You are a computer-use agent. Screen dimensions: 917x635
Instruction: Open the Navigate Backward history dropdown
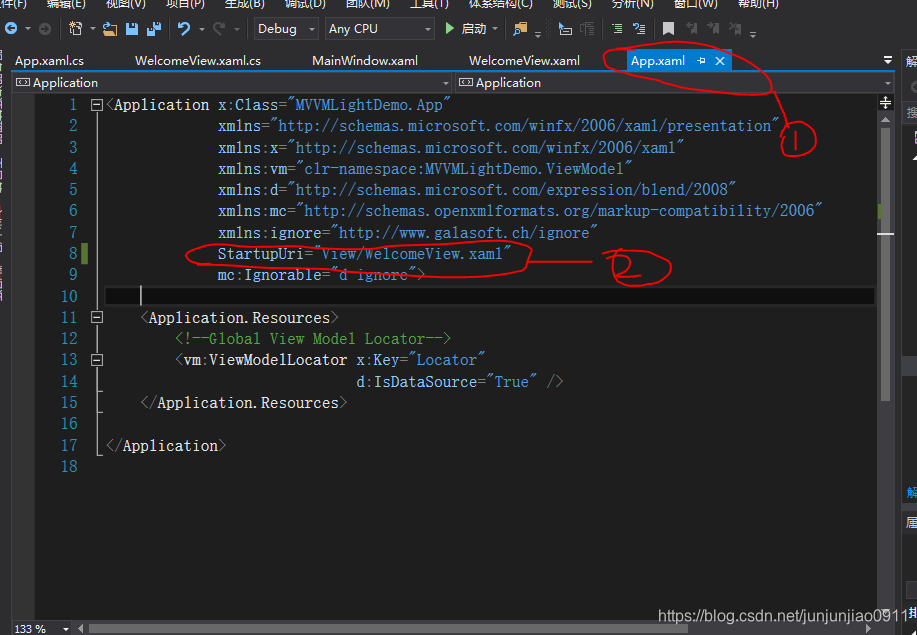click(27, 29)
